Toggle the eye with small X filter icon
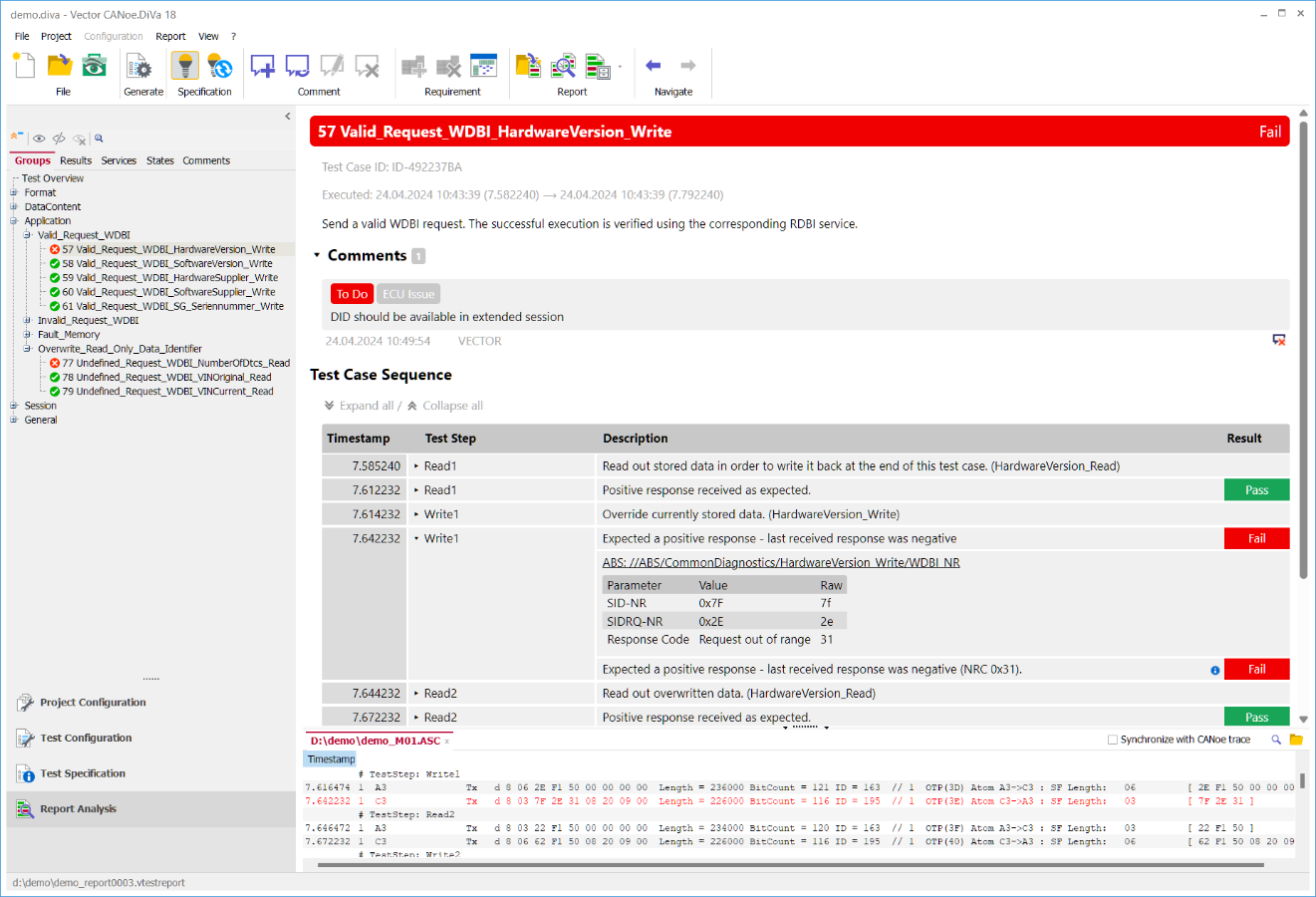Image resolution: width=1316 pixels, height=897 pixels. [80, 139]
